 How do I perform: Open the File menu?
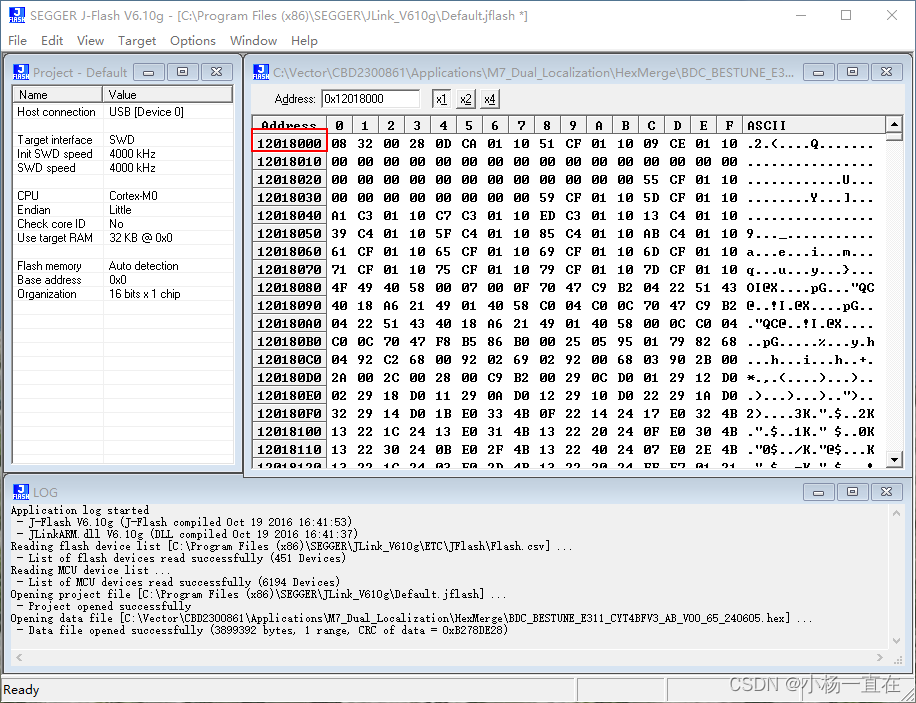click(x=17, y=41)
